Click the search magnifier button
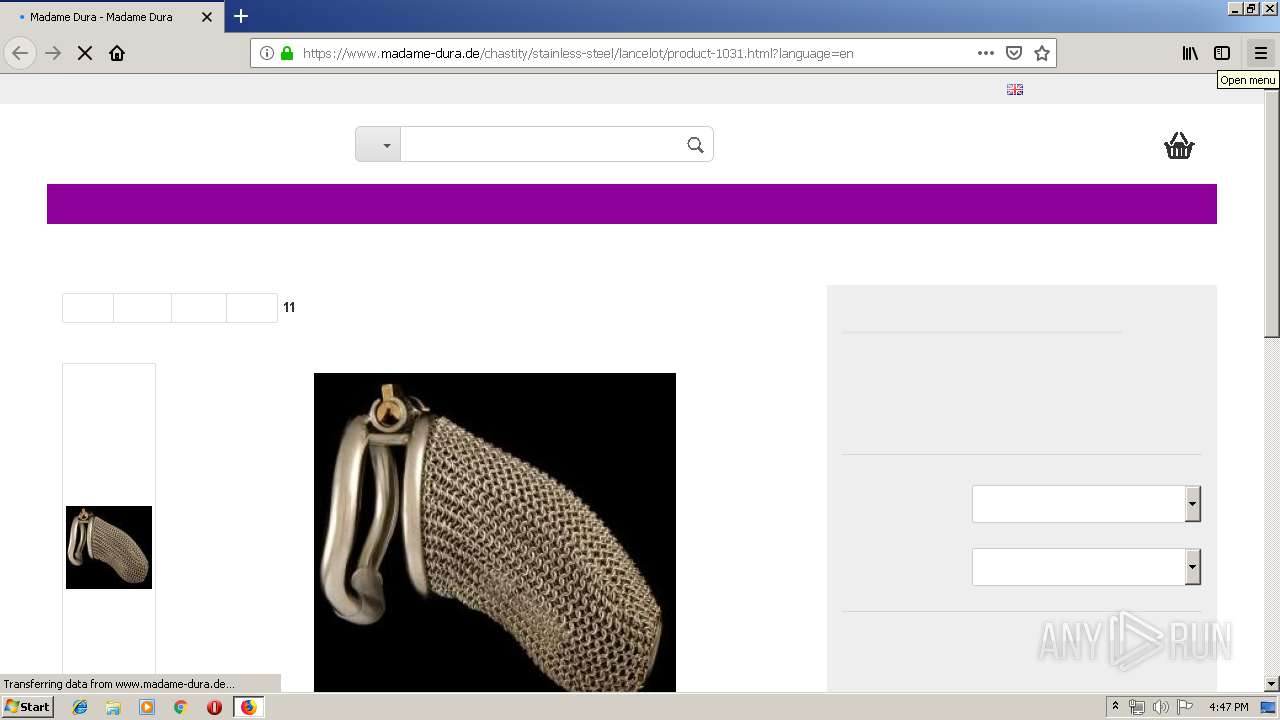This screenshot has width=1280, height=720. pos(695,145)
